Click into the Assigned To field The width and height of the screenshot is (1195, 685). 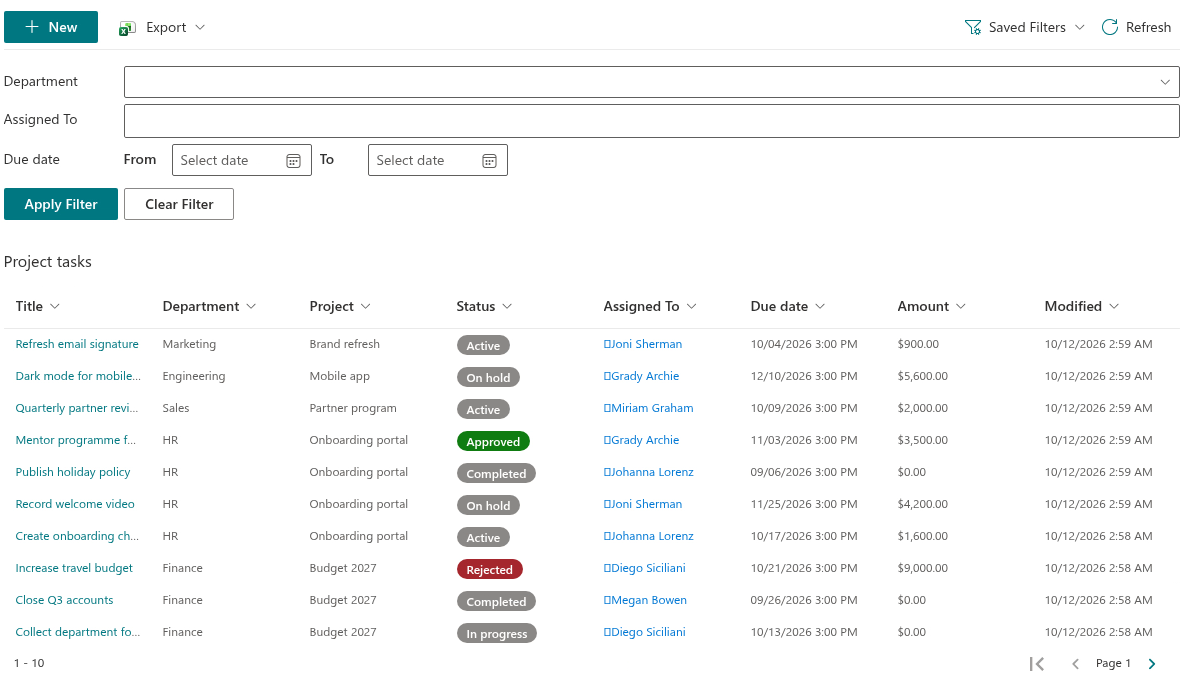coord(652,121)
